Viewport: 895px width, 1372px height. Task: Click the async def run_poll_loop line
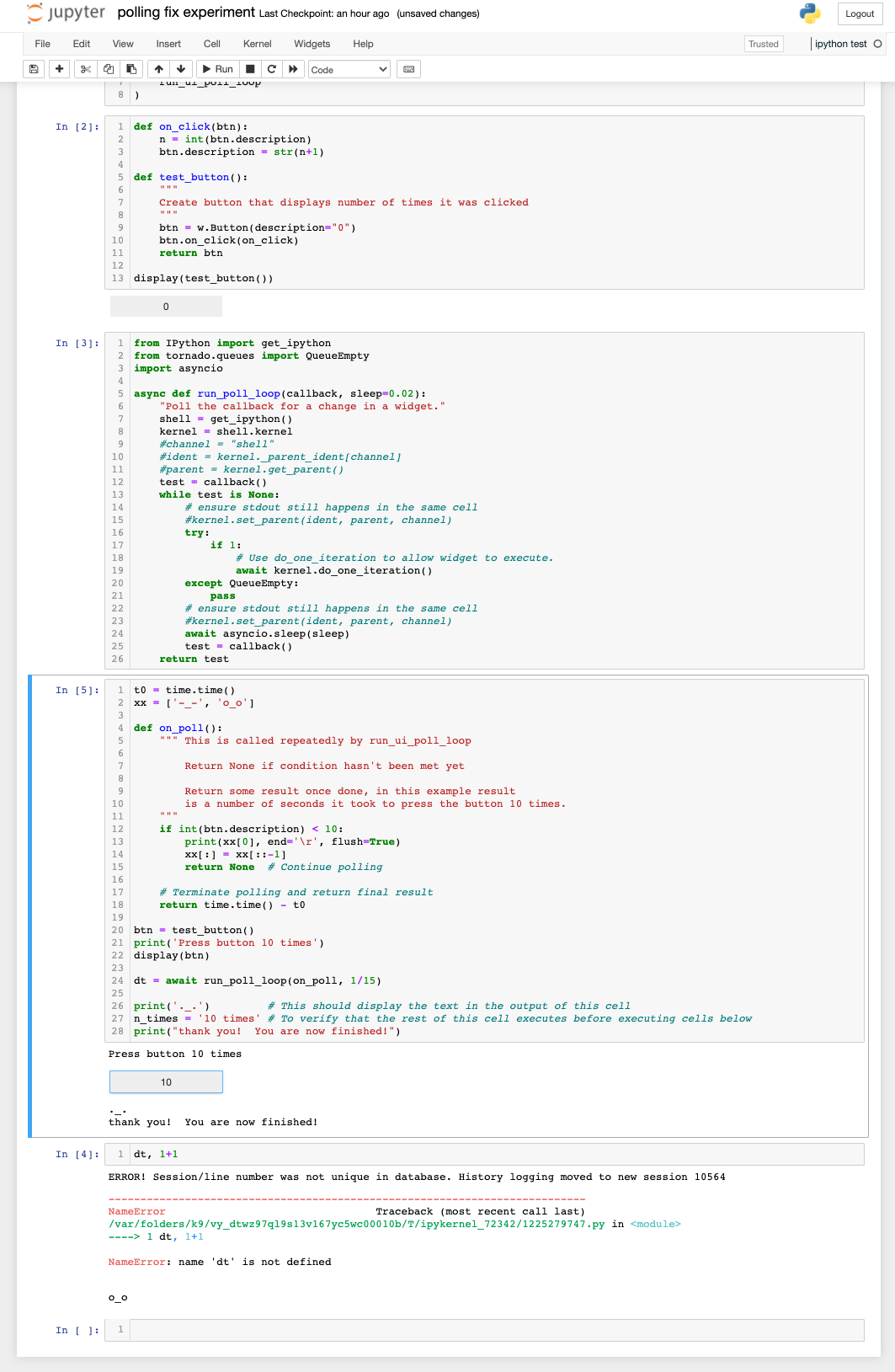click(x=280, y=394)
